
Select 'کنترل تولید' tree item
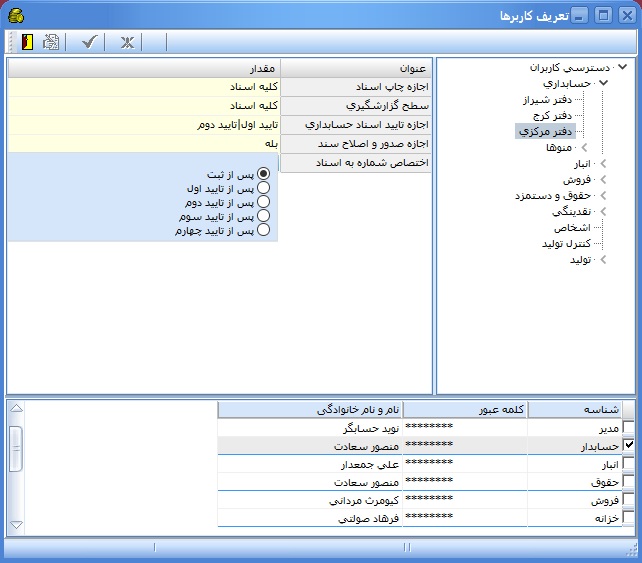coord(561,243)
